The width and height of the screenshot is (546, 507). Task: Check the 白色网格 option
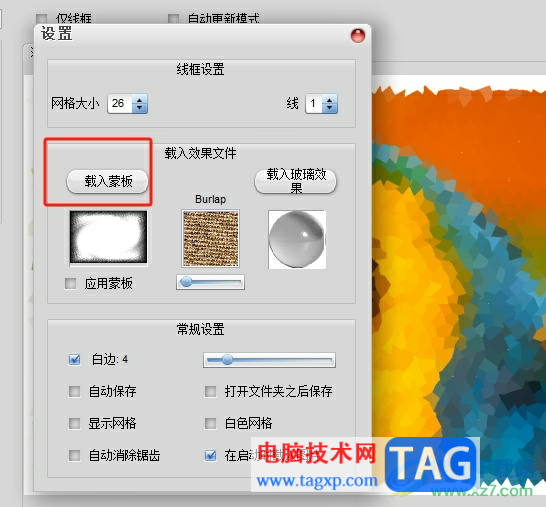(210, 423)
